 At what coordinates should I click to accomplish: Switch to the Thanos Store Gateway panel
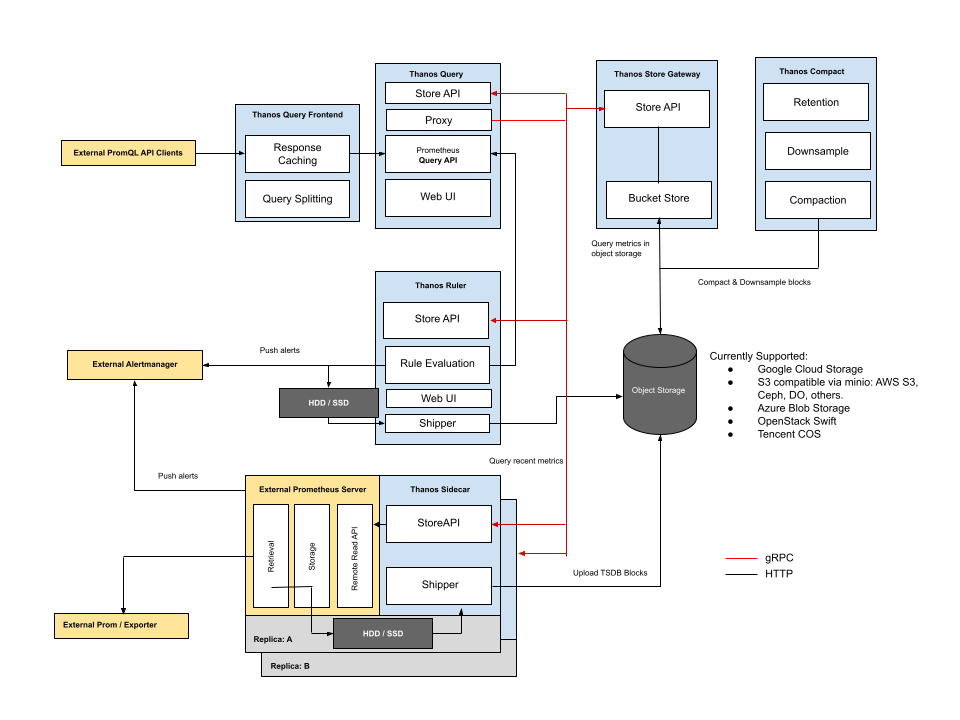(x=656, y=73)
